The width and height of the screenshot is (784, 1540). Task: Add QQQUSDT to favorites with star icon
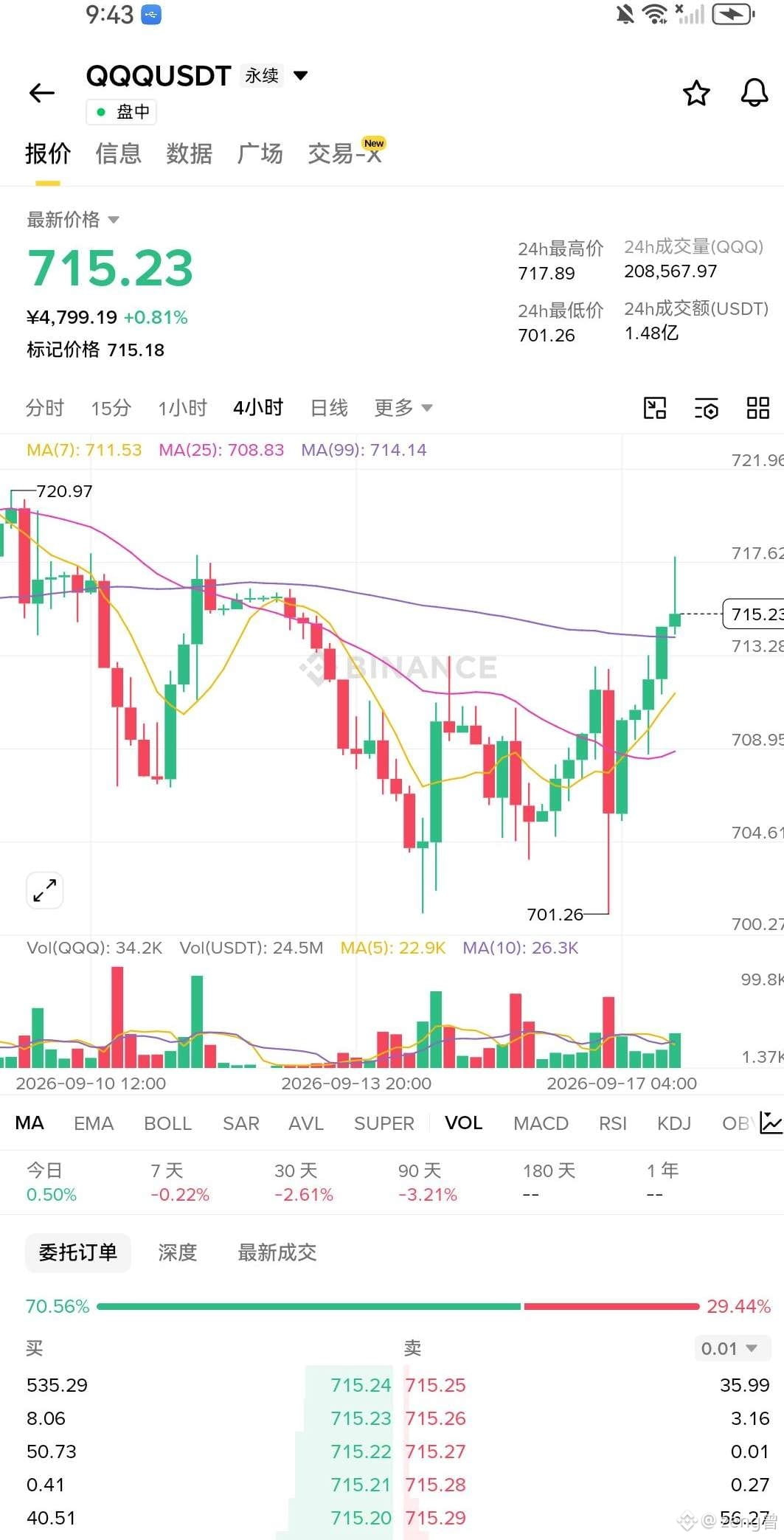pos(696,94)
